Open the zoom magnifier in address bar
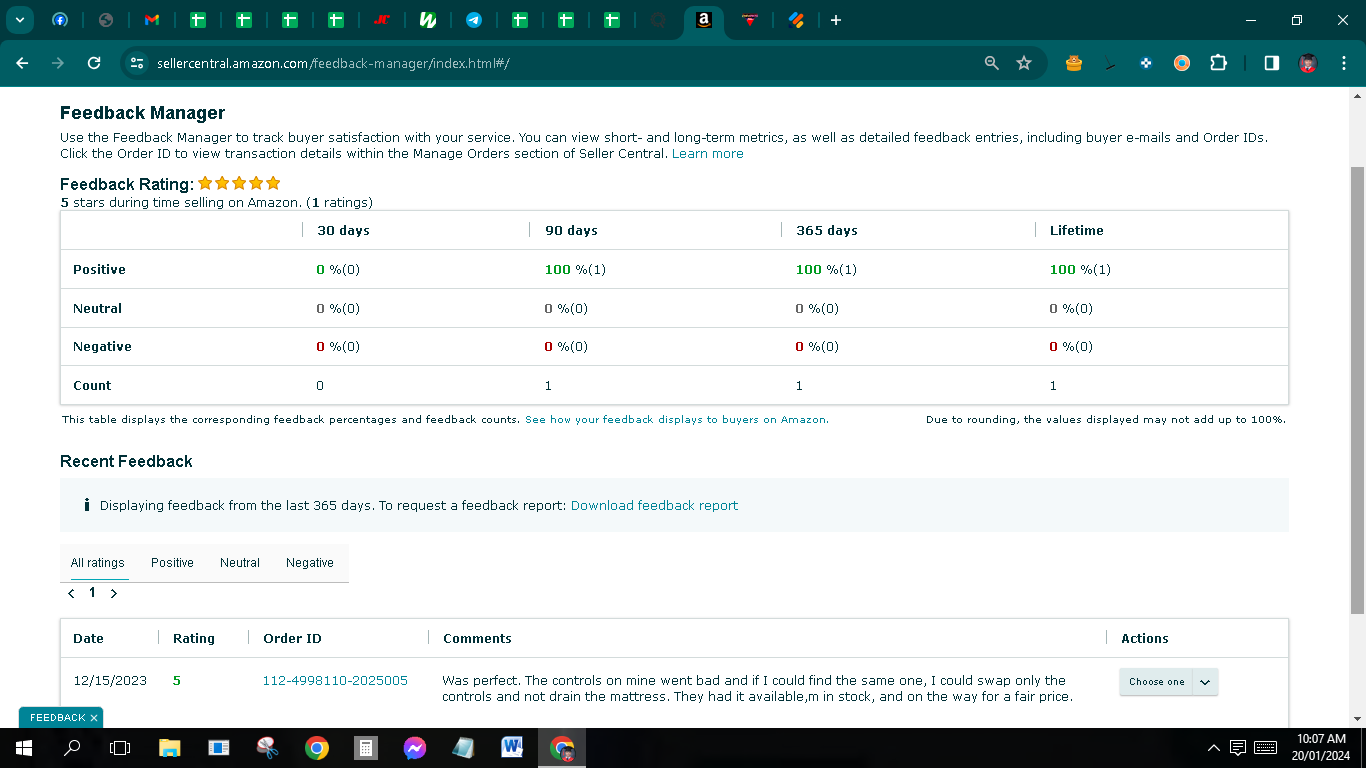Image resolution: width=1366 pixels, height=768 pixels. [x=992, y=63]
